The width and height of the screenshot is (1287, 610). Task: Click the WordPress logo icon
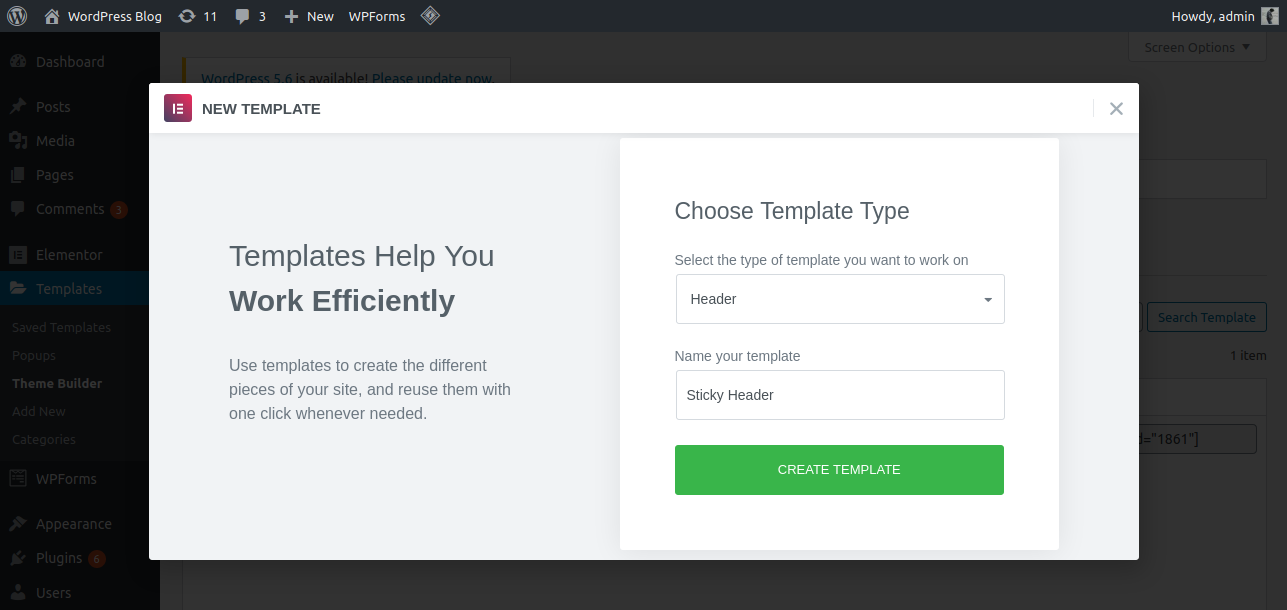[17, 16]
